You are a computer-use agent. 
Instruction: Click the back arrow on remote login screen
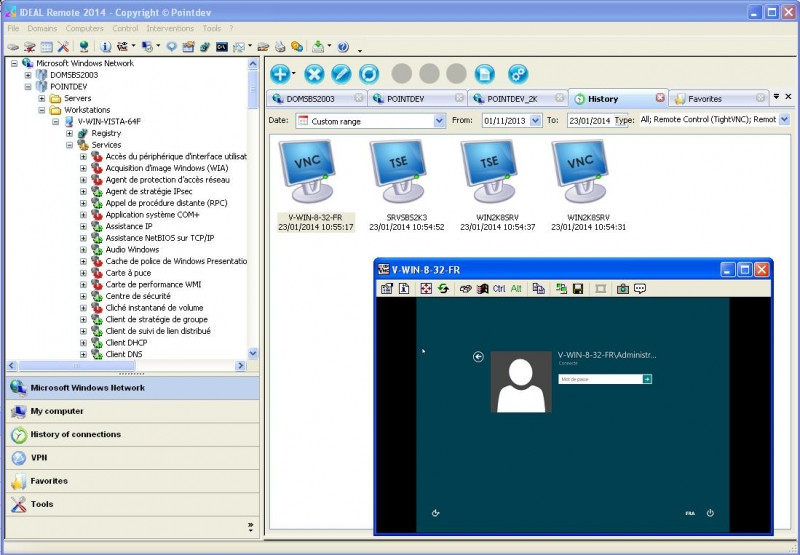coord(478,357)
